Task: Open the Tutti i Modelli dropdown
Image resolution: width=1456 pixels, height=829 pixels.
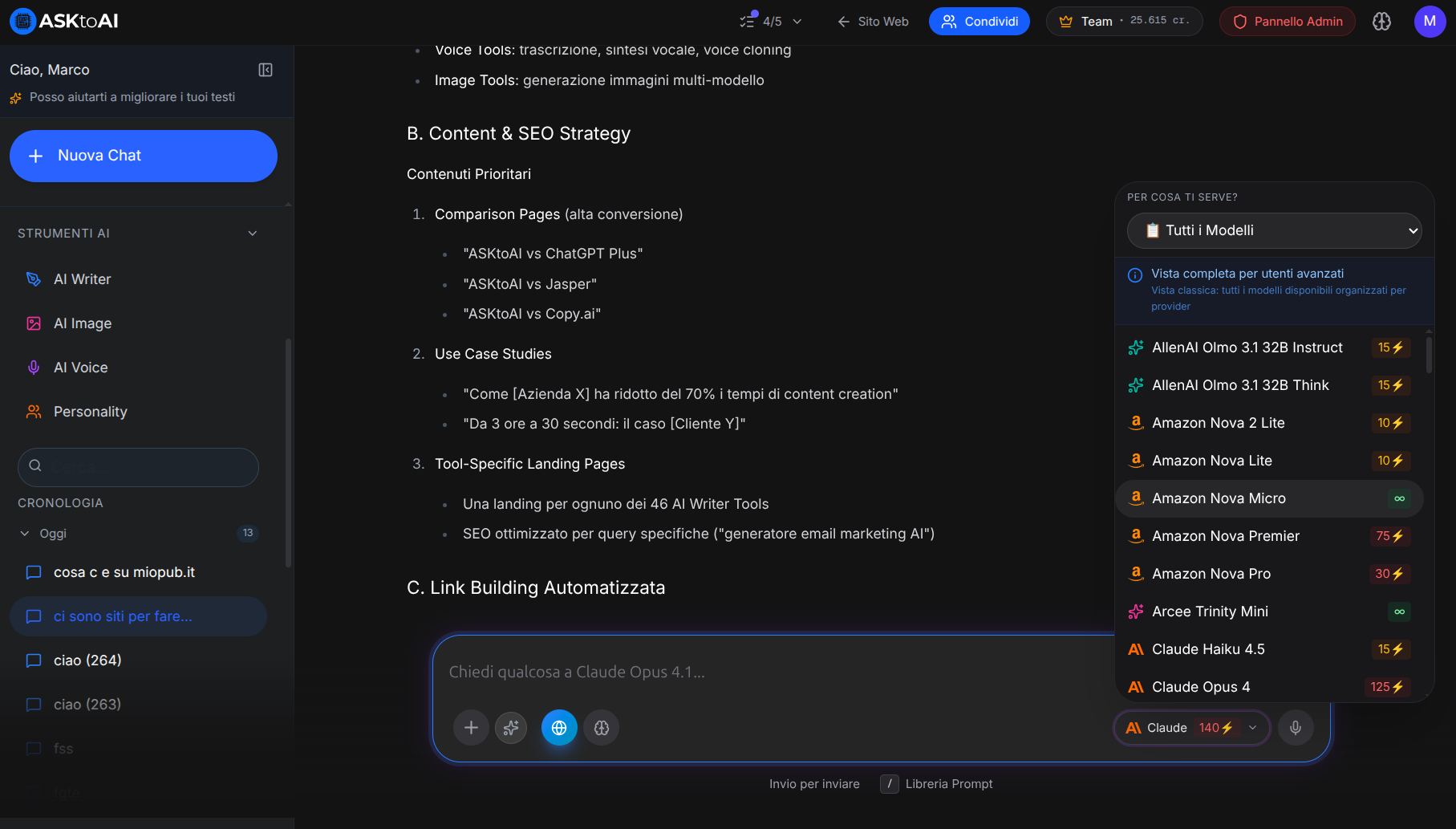Action: tap(1274, 231)
